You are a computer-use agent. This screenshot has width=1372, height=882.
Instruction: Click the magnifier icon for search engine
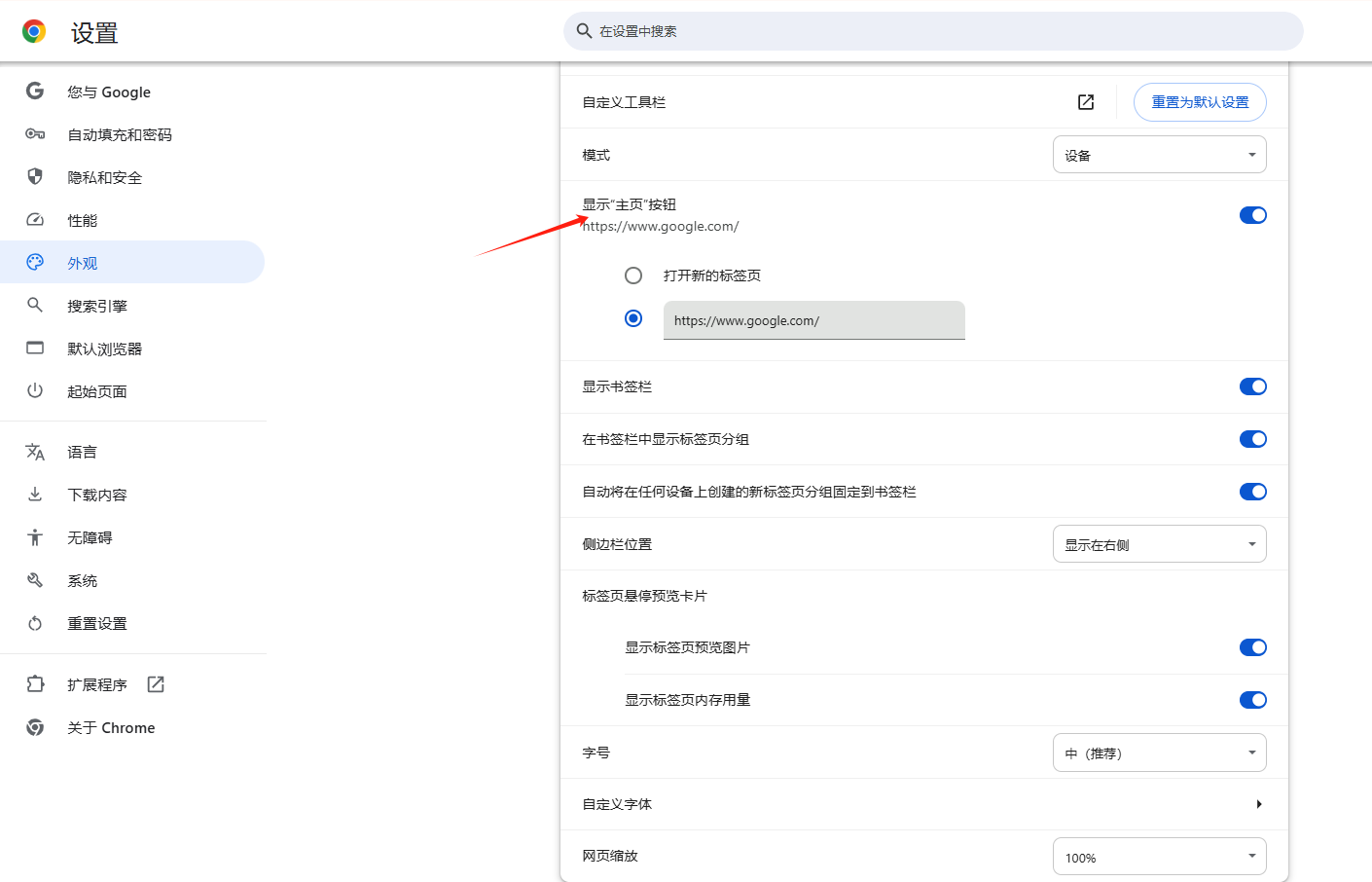[x=35, y=306]
